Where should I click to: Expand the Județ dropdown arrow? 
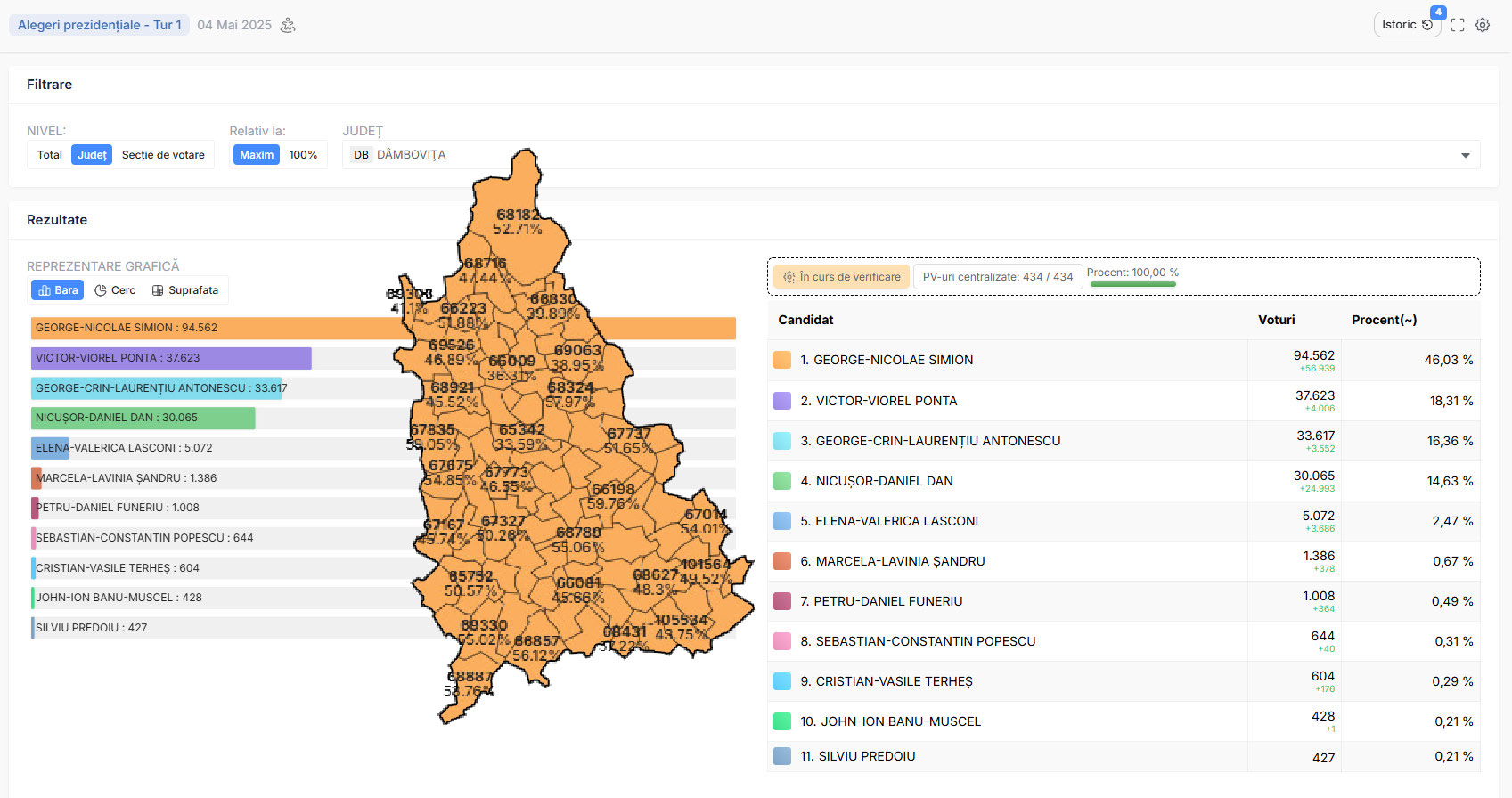(x=1465, y=155)
